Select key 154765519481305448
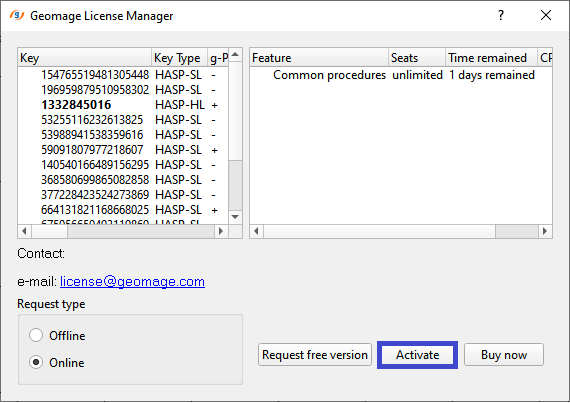Viewport: 570px width, 403px height. coord(95,75)
